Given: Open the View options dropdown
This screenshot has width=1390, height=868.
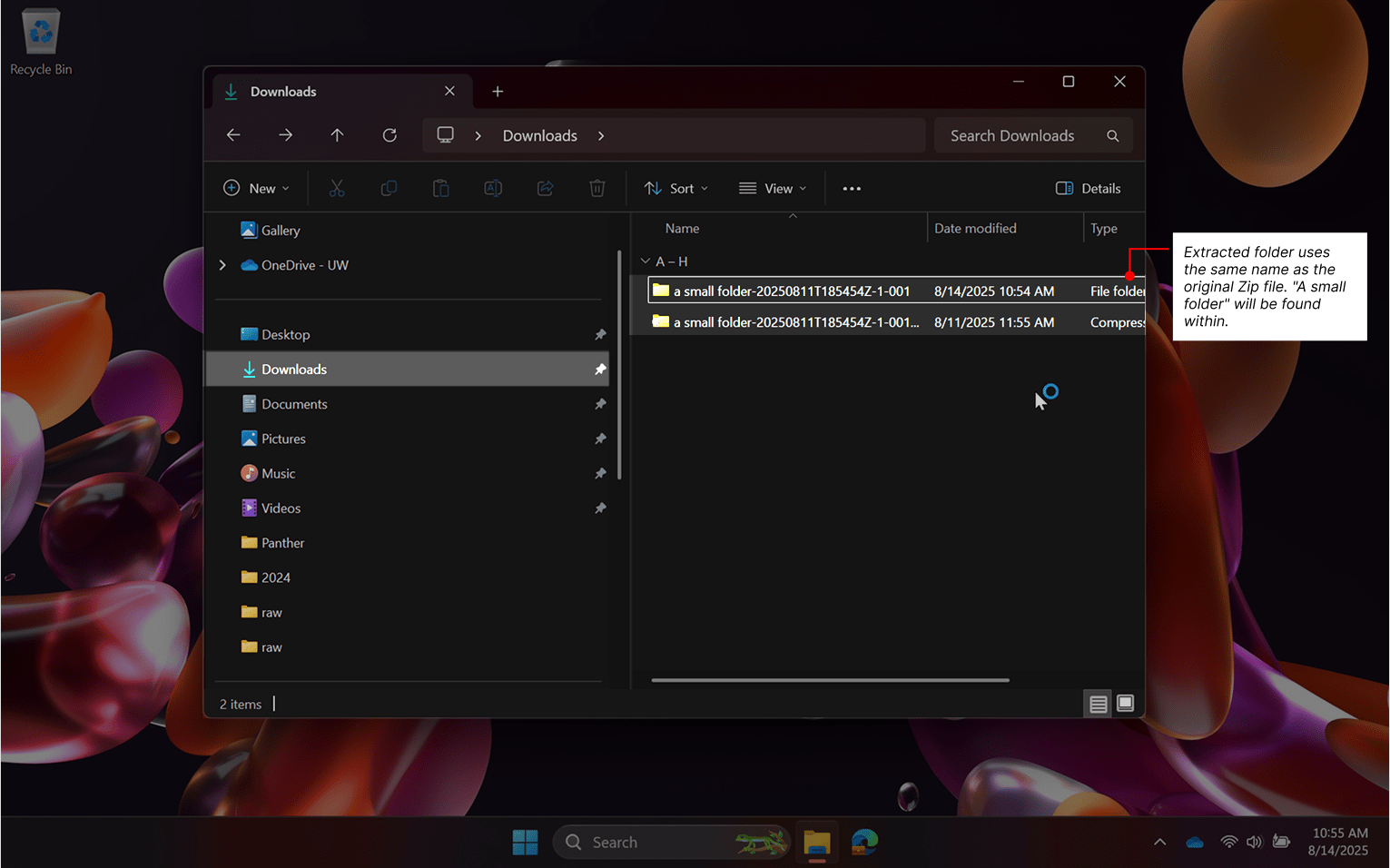Looking at the screenshot, I should 773,188.
